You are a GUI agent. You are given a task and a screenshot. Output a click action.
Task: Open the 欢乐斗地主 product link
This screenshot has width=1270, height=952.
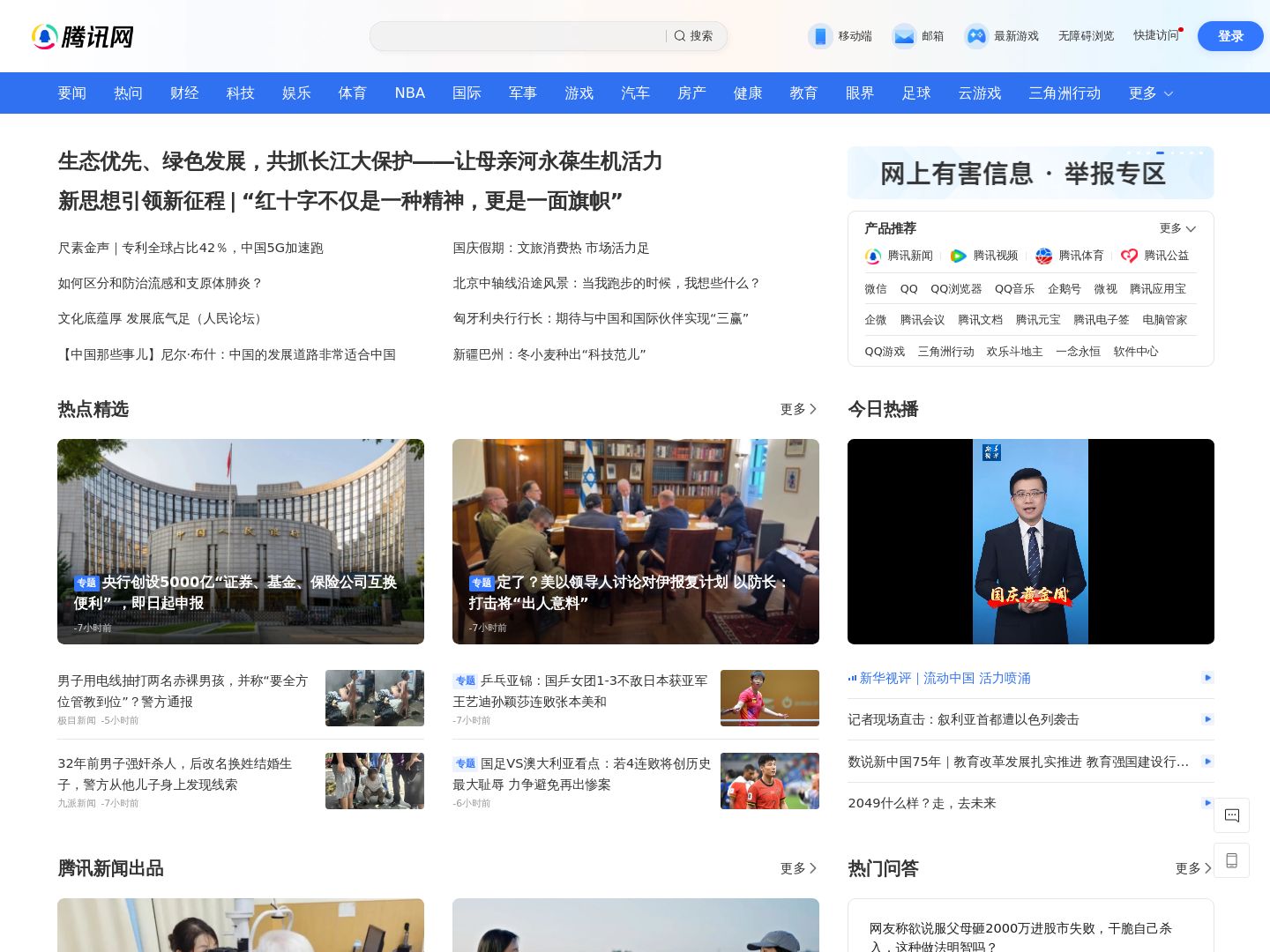pyautogui.click(x=1015, y=352)
